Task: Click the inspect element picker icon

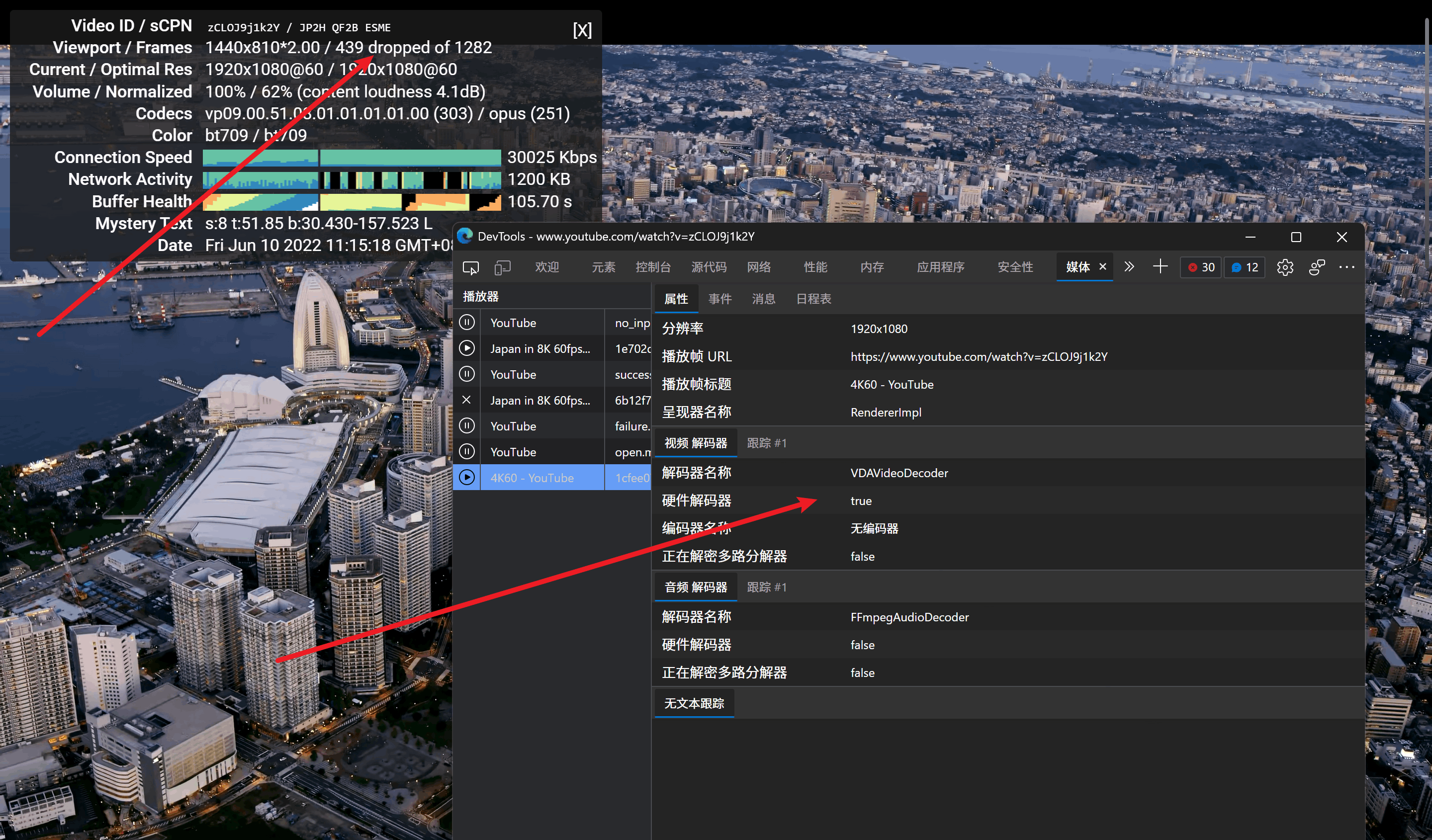Action: 470,267
